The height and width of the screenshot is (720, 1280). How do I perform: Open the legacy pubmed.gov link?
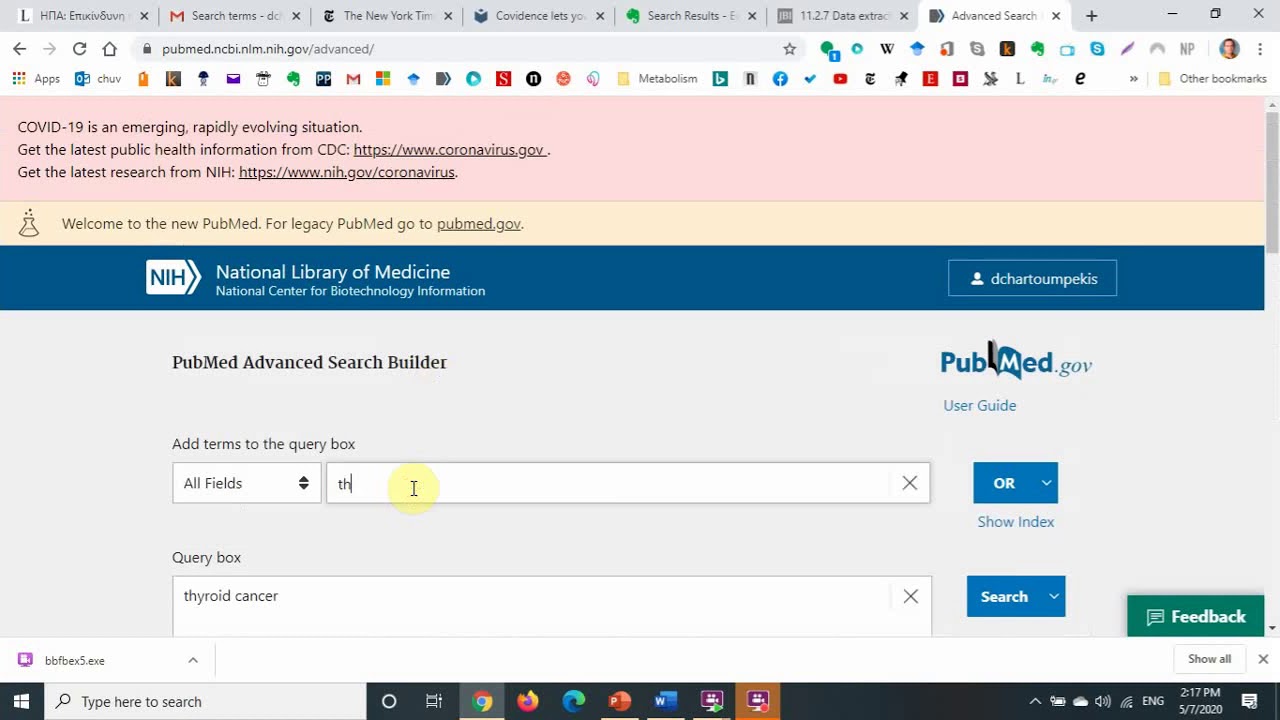[x=478, y=224]
